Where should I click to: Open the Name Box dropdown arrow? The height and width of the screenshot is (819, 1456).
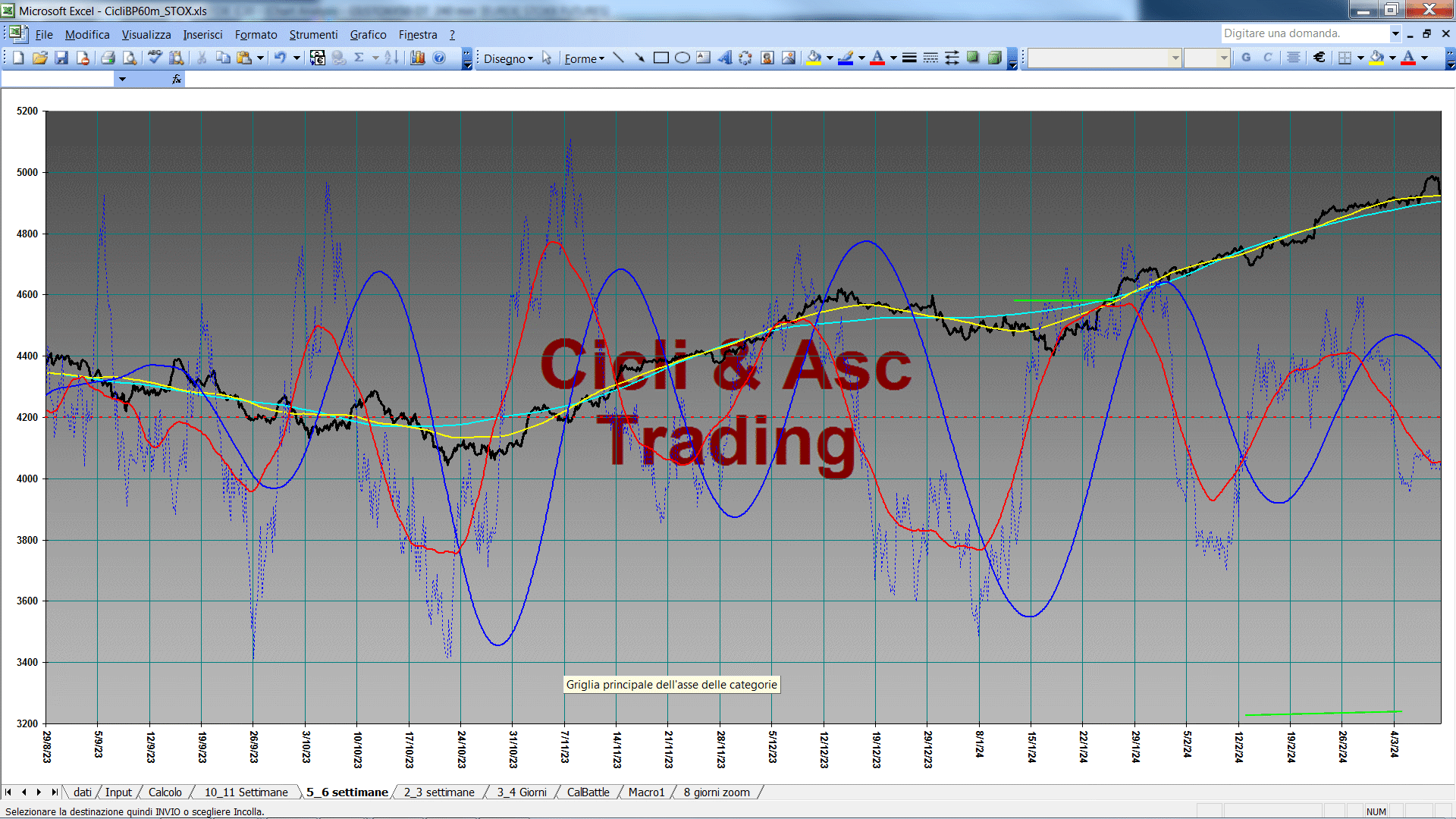122,79
